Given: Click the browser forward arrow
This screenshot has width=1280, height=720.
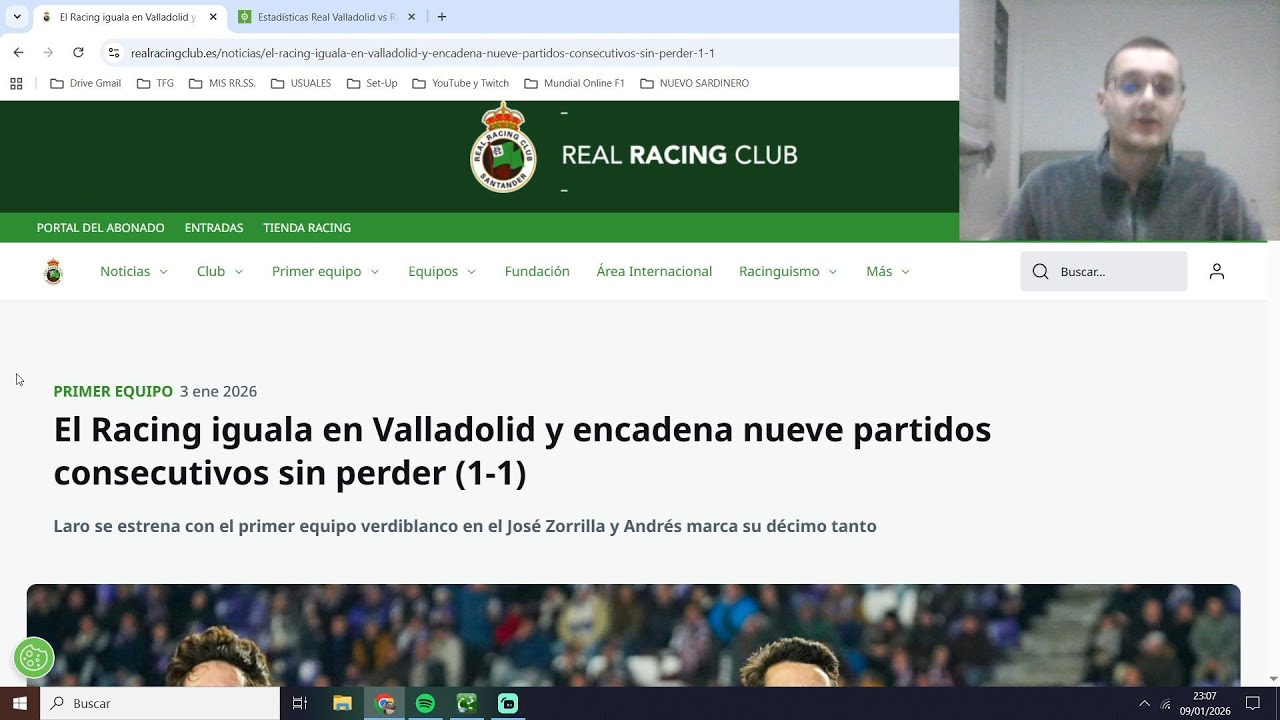Looking at the screenshot, I should pyautogui.click(x=48, y=52).
